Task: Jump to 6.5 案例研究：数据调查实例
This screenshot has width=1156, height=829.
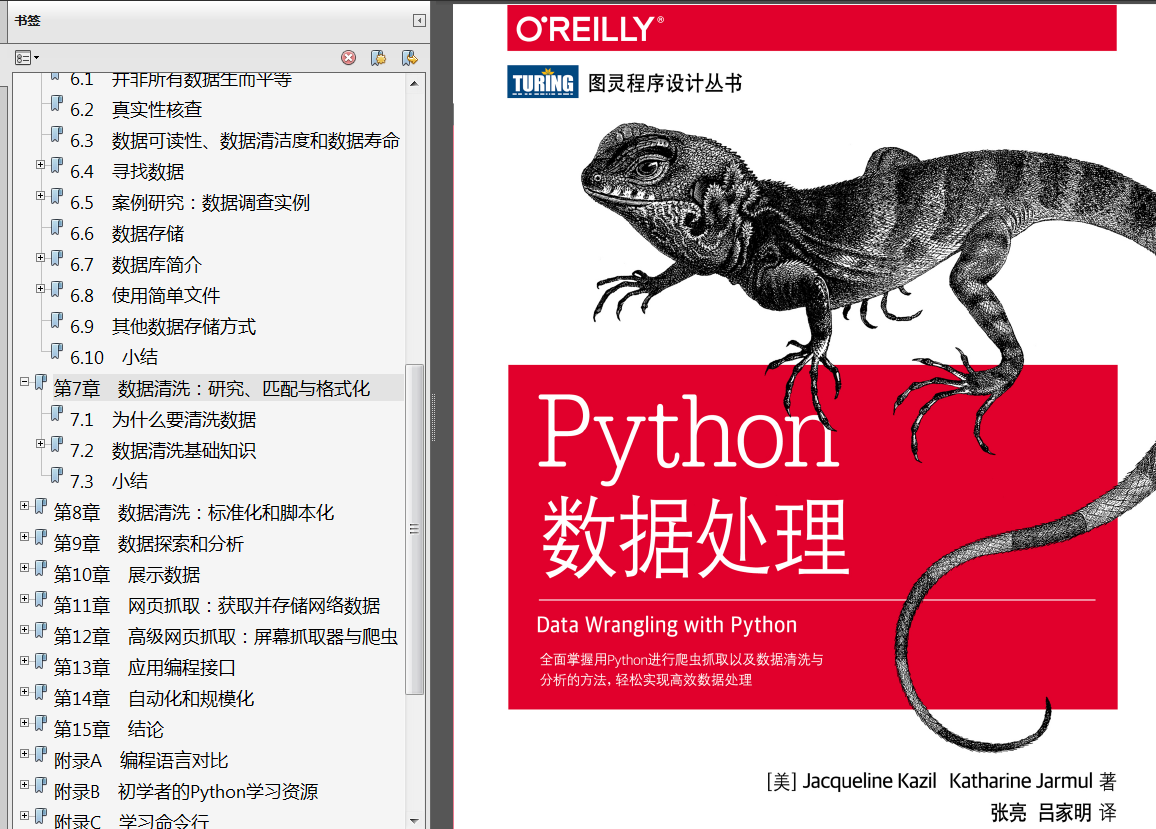Action: (x=189, y=203)
